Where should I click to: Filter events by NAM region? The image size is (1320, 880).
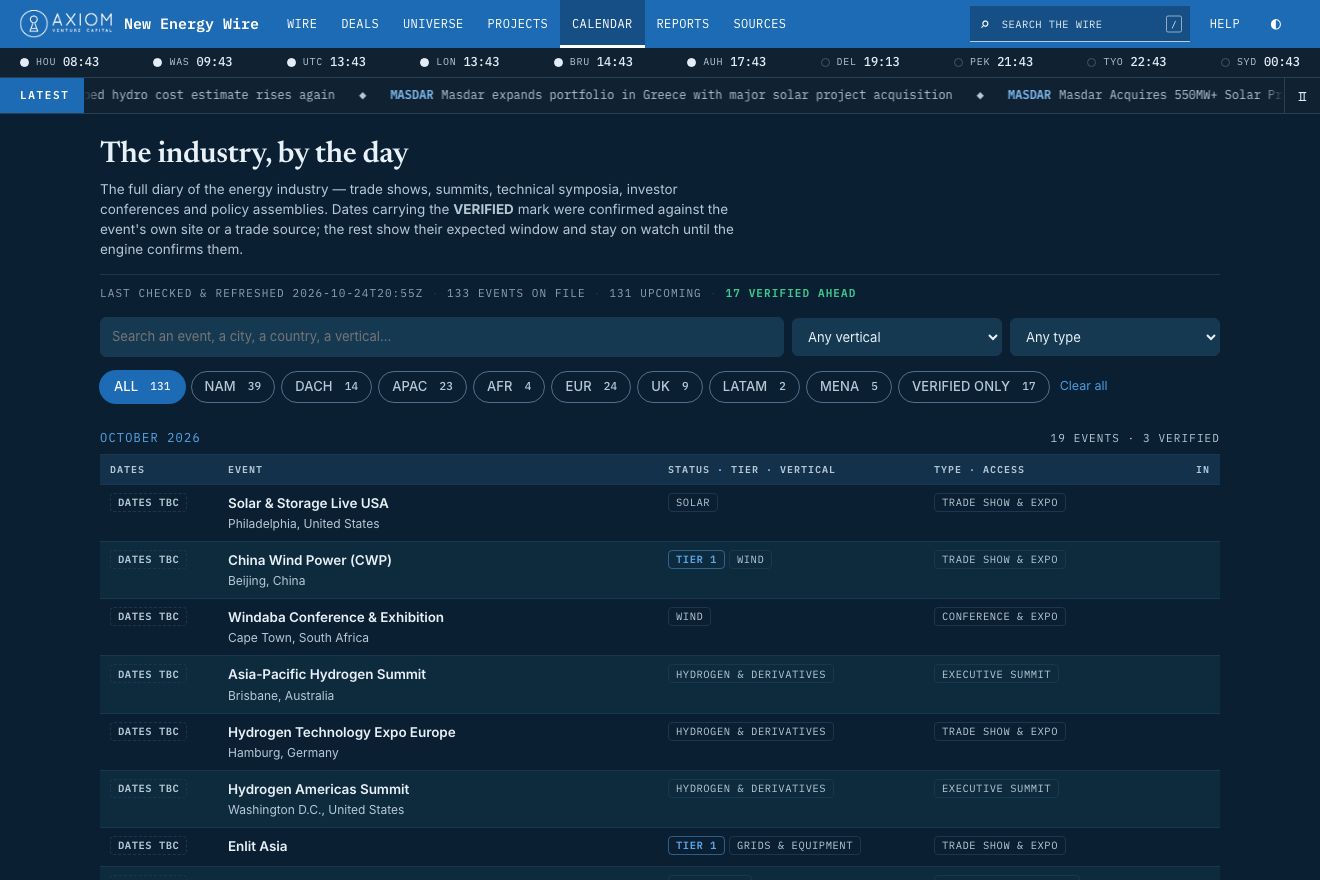tap(233, 387)
